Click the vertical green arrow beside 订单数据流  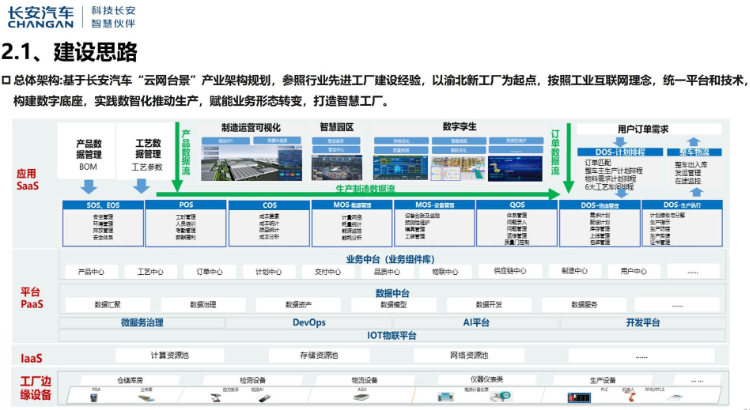569,158
